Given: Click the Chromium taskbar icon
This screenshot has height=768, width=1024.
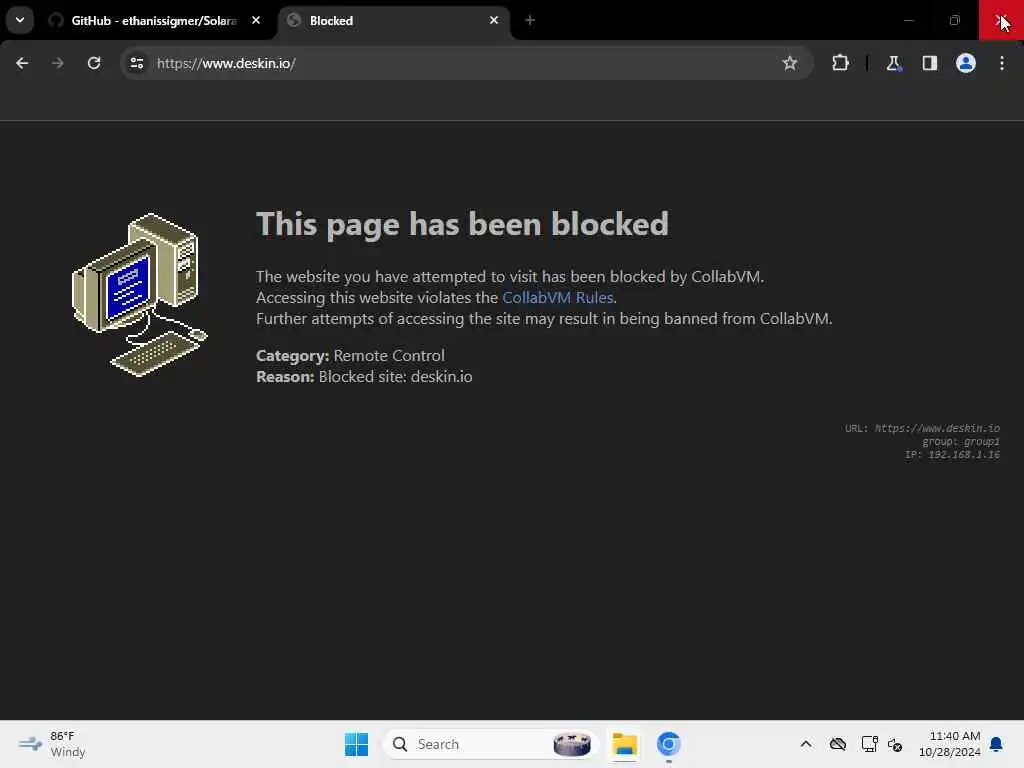Looking at the screenshot, I should (668, 744).
